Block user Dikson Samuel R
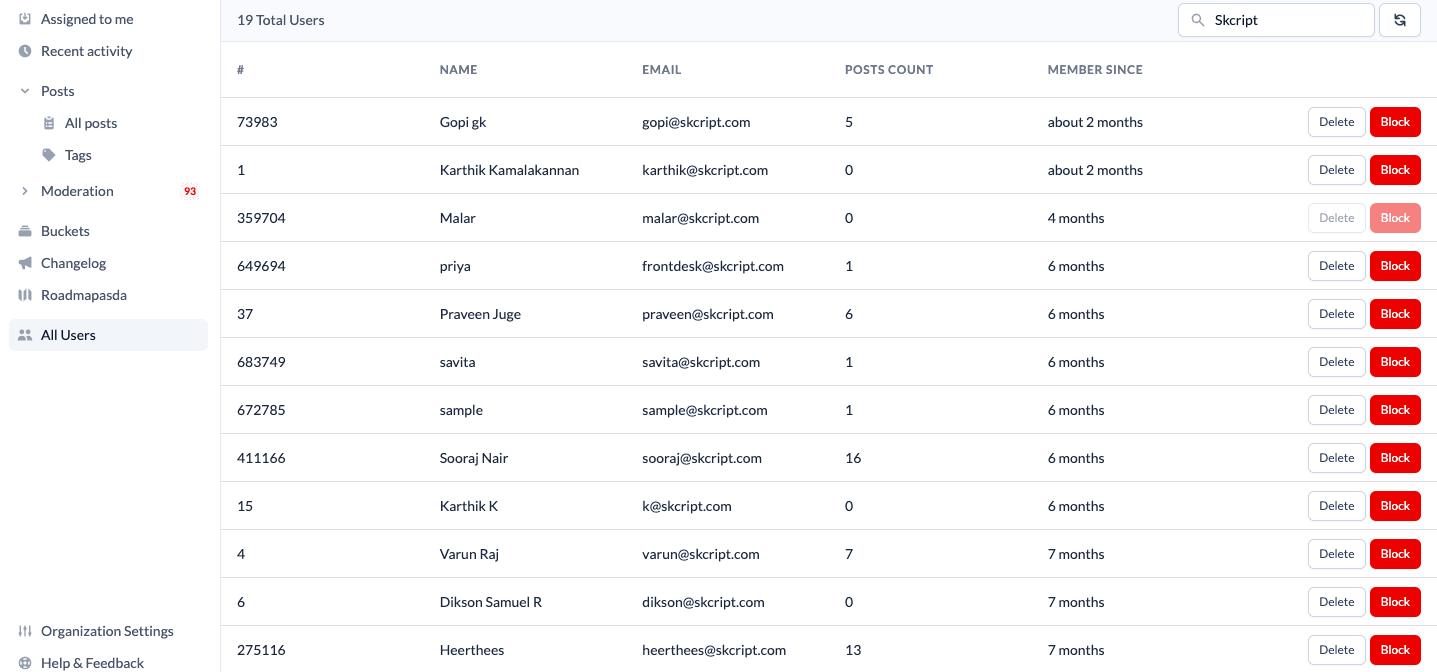The width and height of the screenshot is (1437, 672). click(x=1395, y=602)
